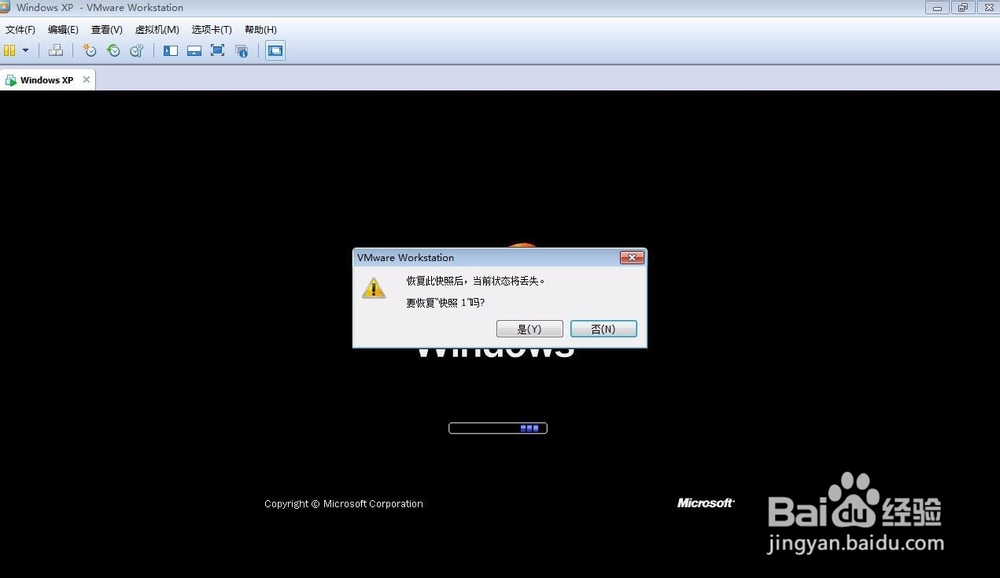
Task: Open the 编辑(E) menu
Action: tap(62, 30)
